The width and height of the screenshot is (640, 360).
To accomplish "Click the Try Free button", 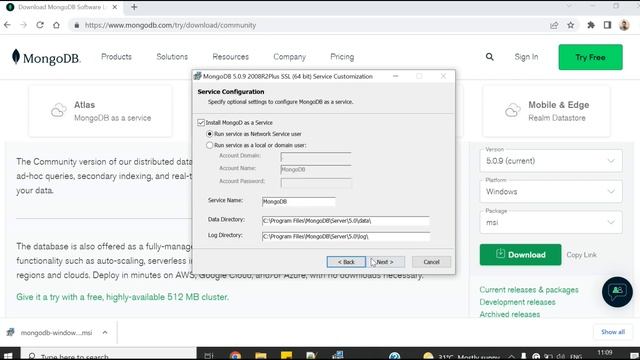I will click(x=591, y=57).
